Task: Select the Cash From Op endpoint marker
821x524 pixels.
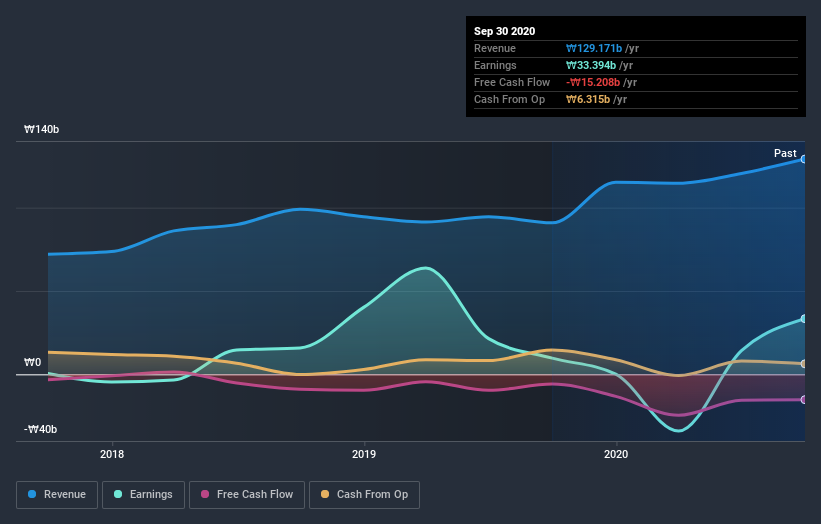Action: point(804,364)
